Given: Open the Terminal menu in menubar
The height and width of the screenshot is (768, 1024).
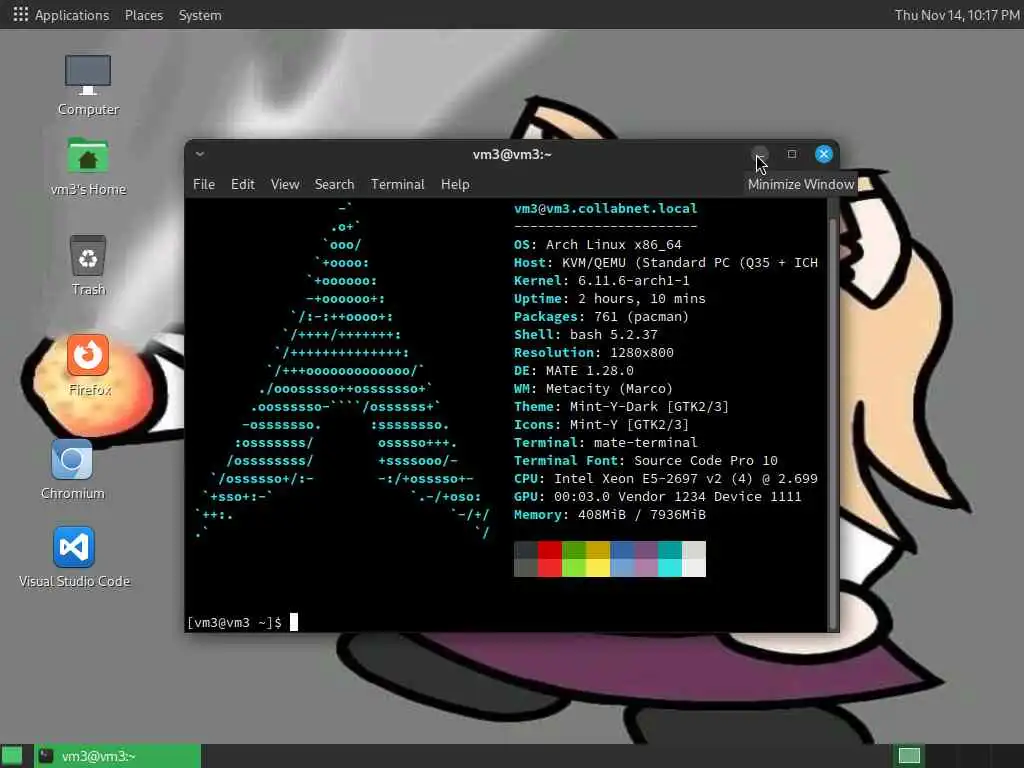Looking at the screenshot, I should click(x=397, y=184).
